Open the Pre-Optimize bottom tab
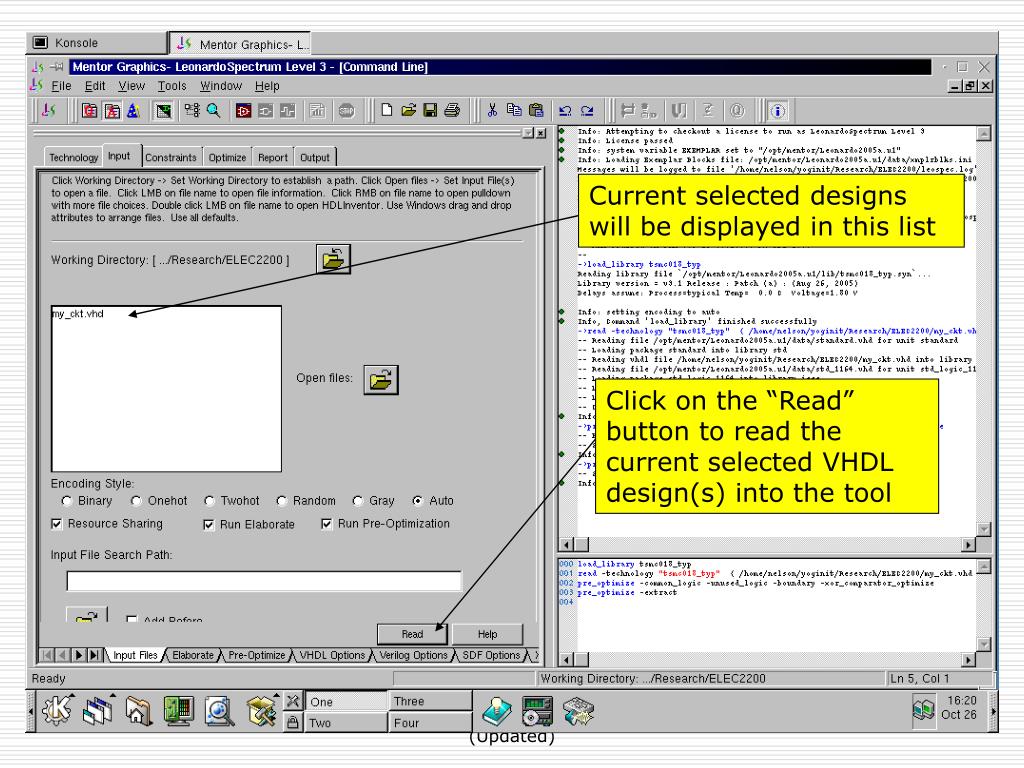This screenshot has height=768, width=1024. point(257,655)
